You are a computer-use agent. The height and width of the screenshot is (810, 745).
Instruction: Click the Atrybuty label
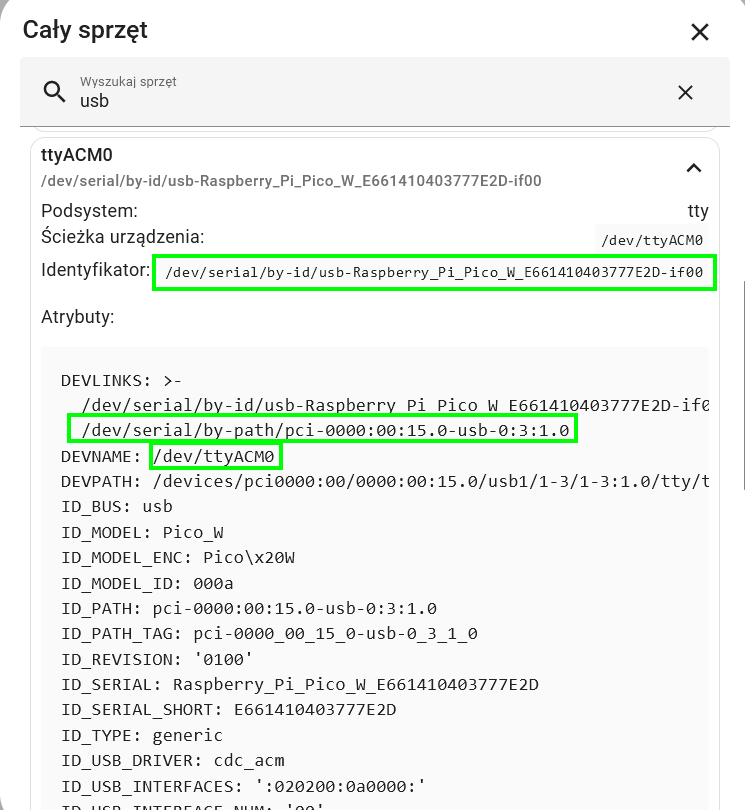pos(77,317)
